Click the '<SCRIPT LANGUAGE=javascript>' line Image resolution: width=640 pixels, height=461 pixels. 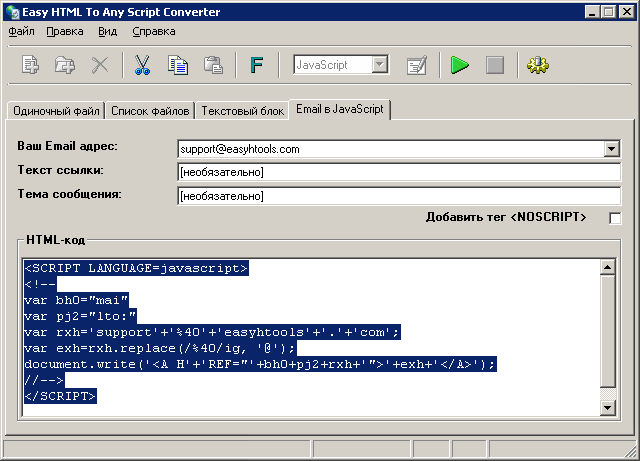click(x=136, y=268)
